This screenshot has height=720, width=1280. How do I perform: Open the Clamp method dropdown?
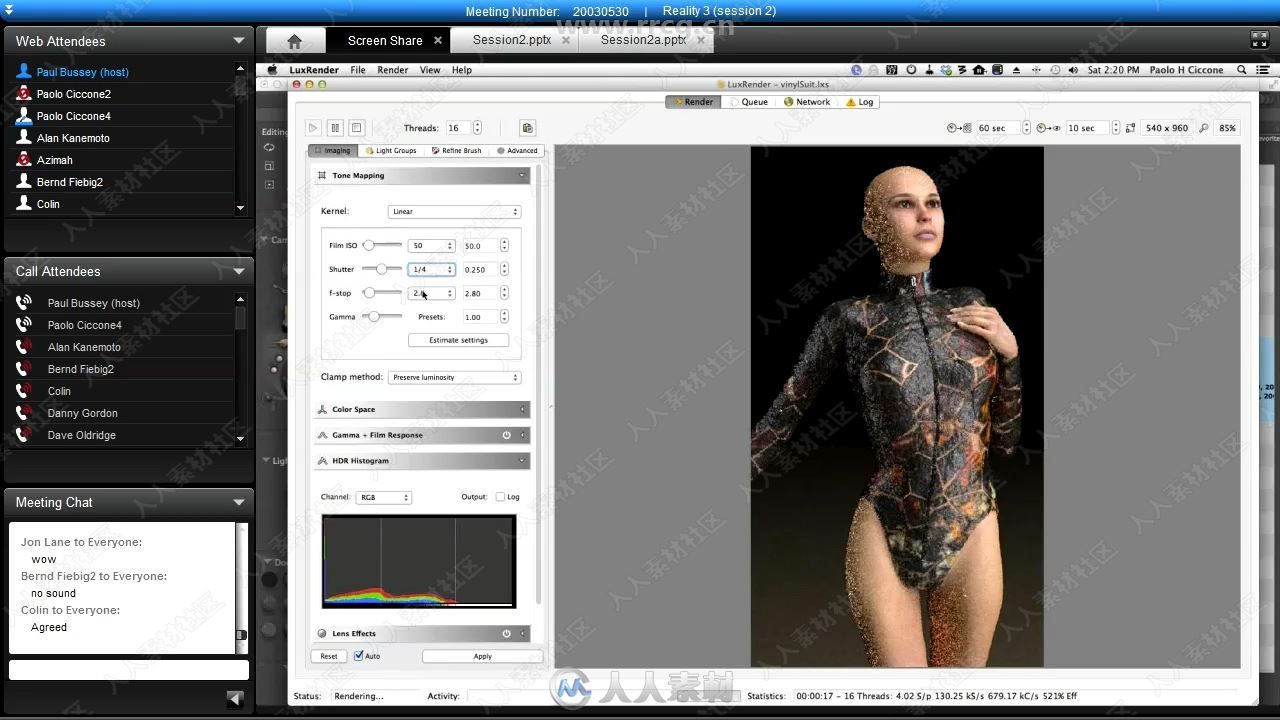[x=454, y=378]
